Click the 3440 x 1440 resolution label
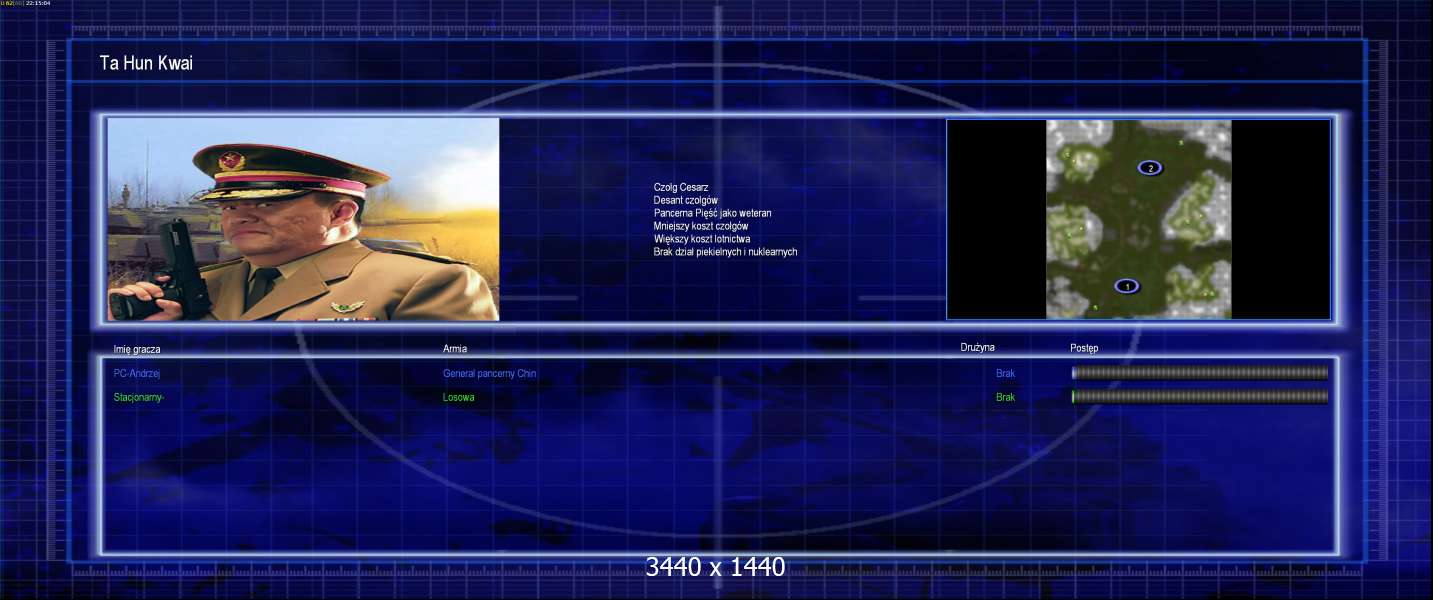The height and width of the screenshot is (600, 1433). (x=715, y=567)
